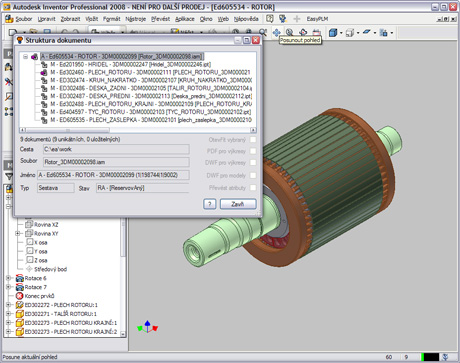Image resolution: width=460 pixels, height=363 pixels.
Task: Tick the Otevřít vybraný checkbox
Action: (253, 140)
